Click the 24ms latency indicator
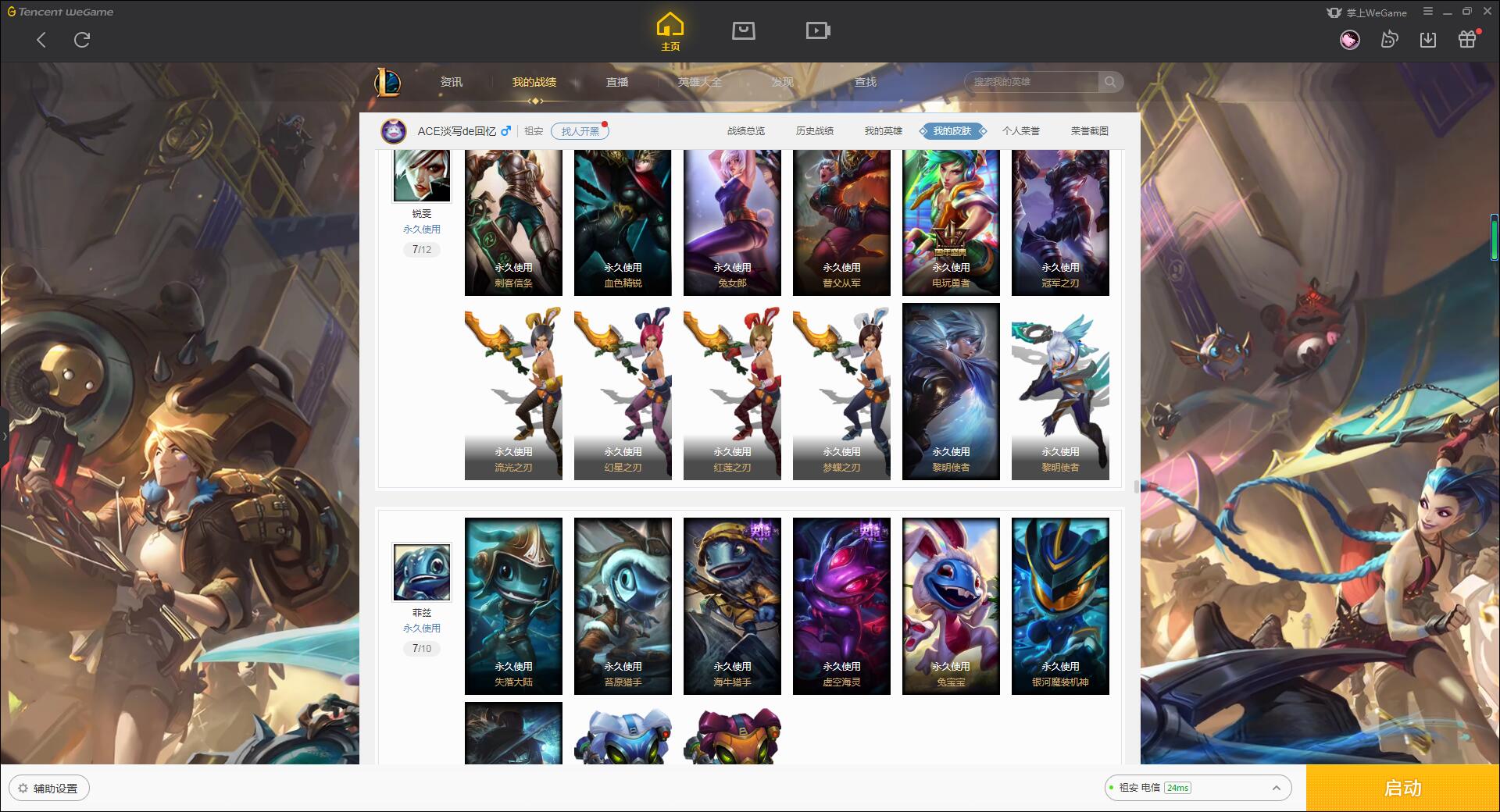This screenshot has height=812, width=1500. (x=1177, y=788)
